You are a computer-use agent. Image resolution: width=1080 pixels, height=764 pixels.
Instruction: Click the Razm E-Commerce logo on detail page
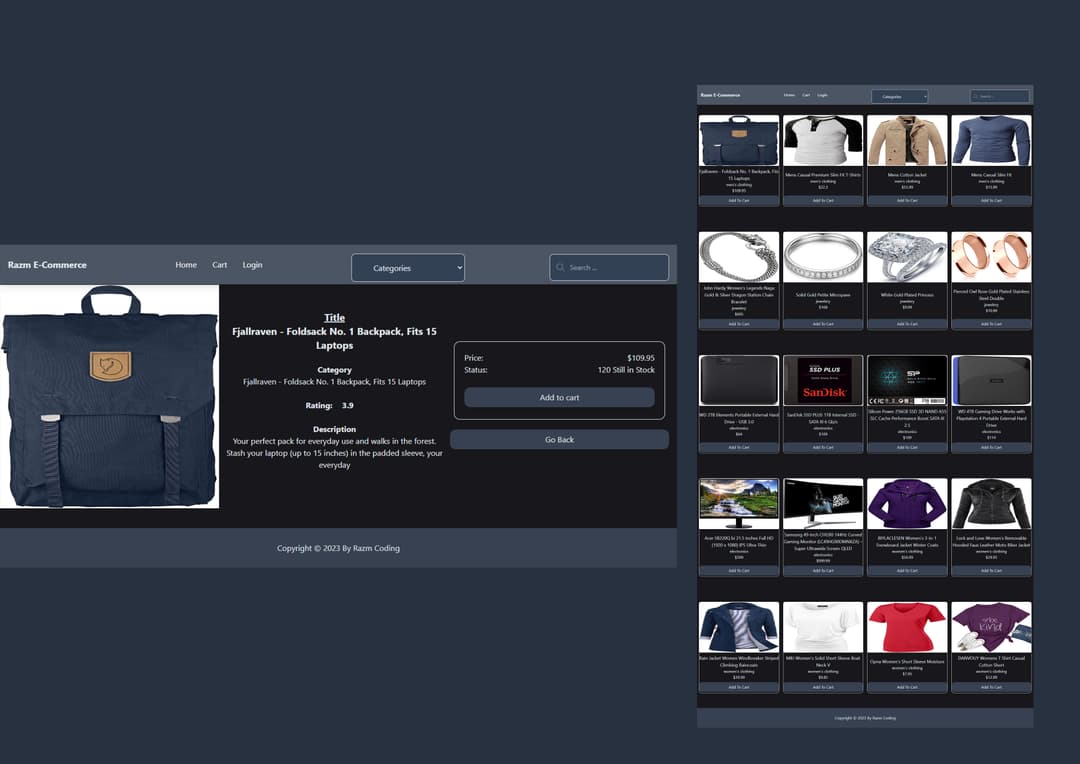click(x=48, y=265)
